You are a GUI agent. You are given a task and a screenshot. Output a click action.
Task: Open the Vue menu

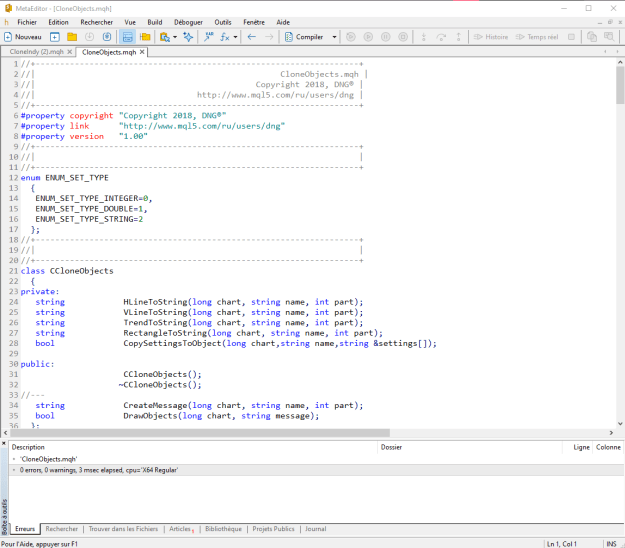130,22
